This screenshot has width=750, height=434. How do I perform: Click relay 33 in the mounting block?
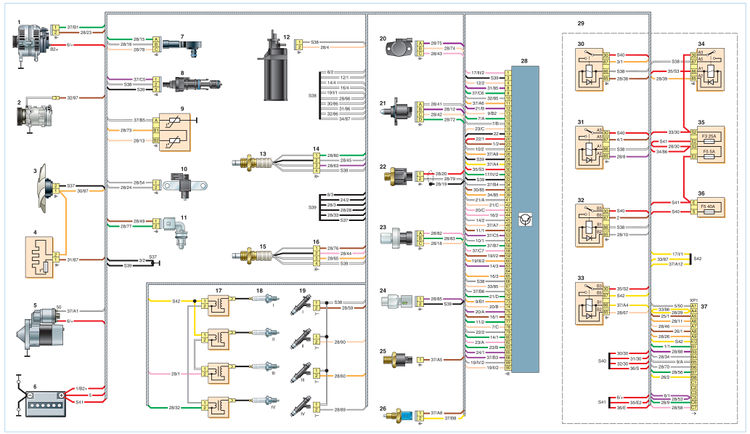(x=589, y=303)
